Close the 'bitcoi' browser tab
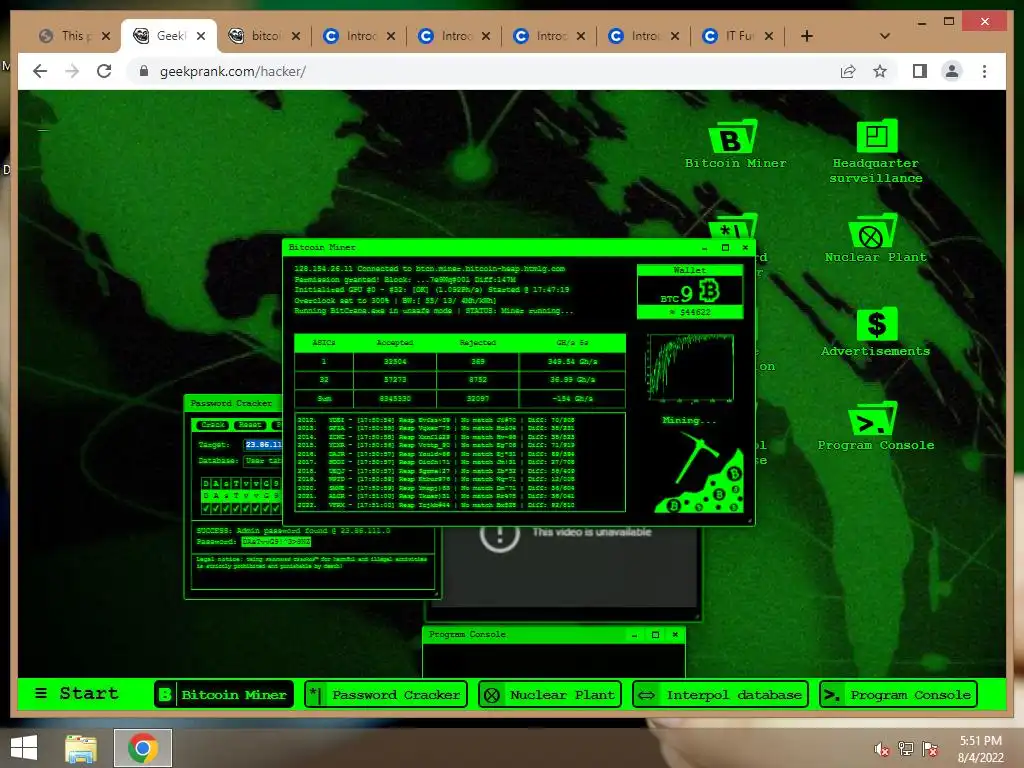Image resolution: width=1024 pixels, height=768 pixels. click(x=296, y=36)
